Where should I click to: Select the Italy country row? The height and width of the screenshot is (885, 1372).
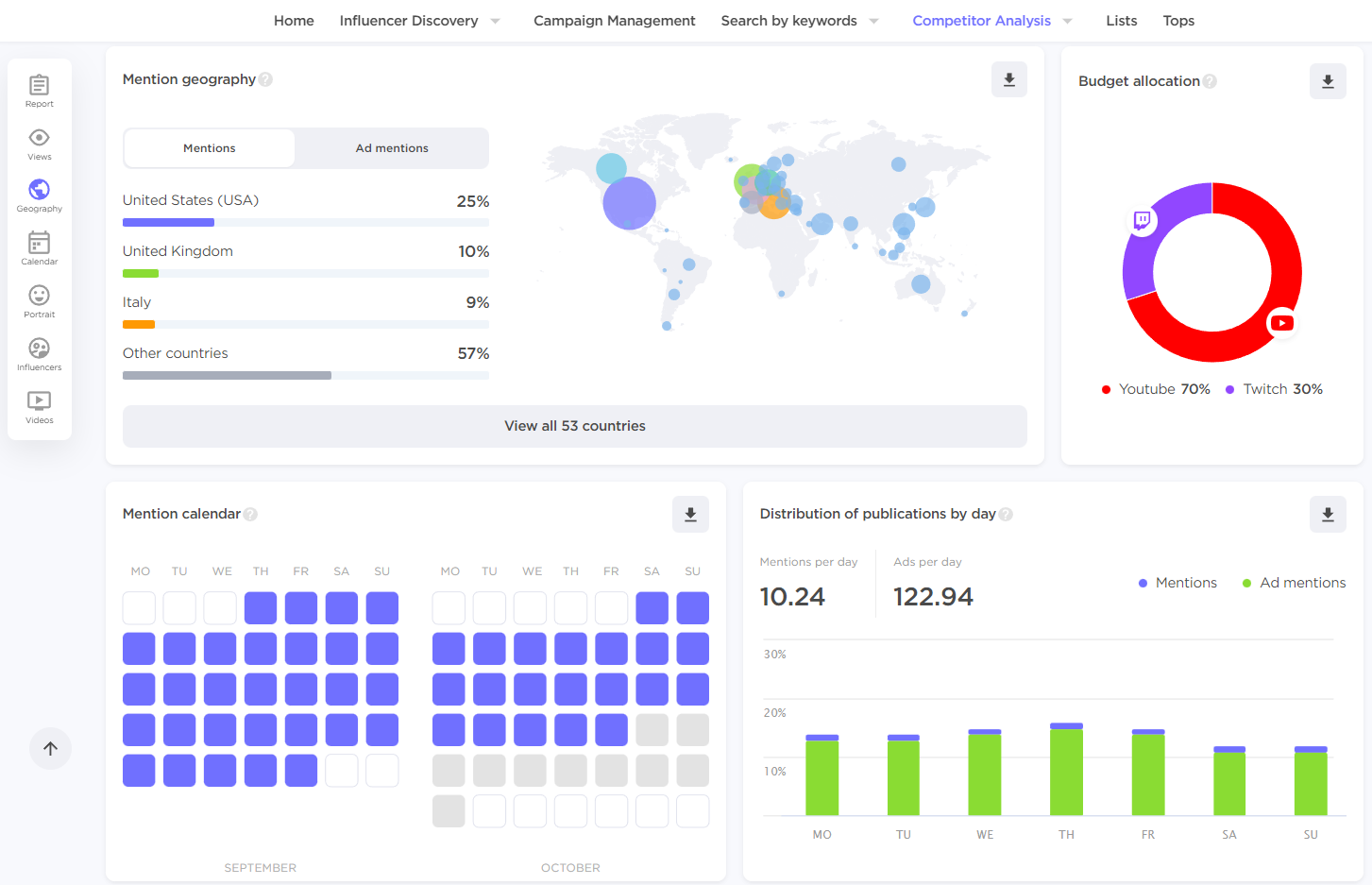(x=306, y=311)
